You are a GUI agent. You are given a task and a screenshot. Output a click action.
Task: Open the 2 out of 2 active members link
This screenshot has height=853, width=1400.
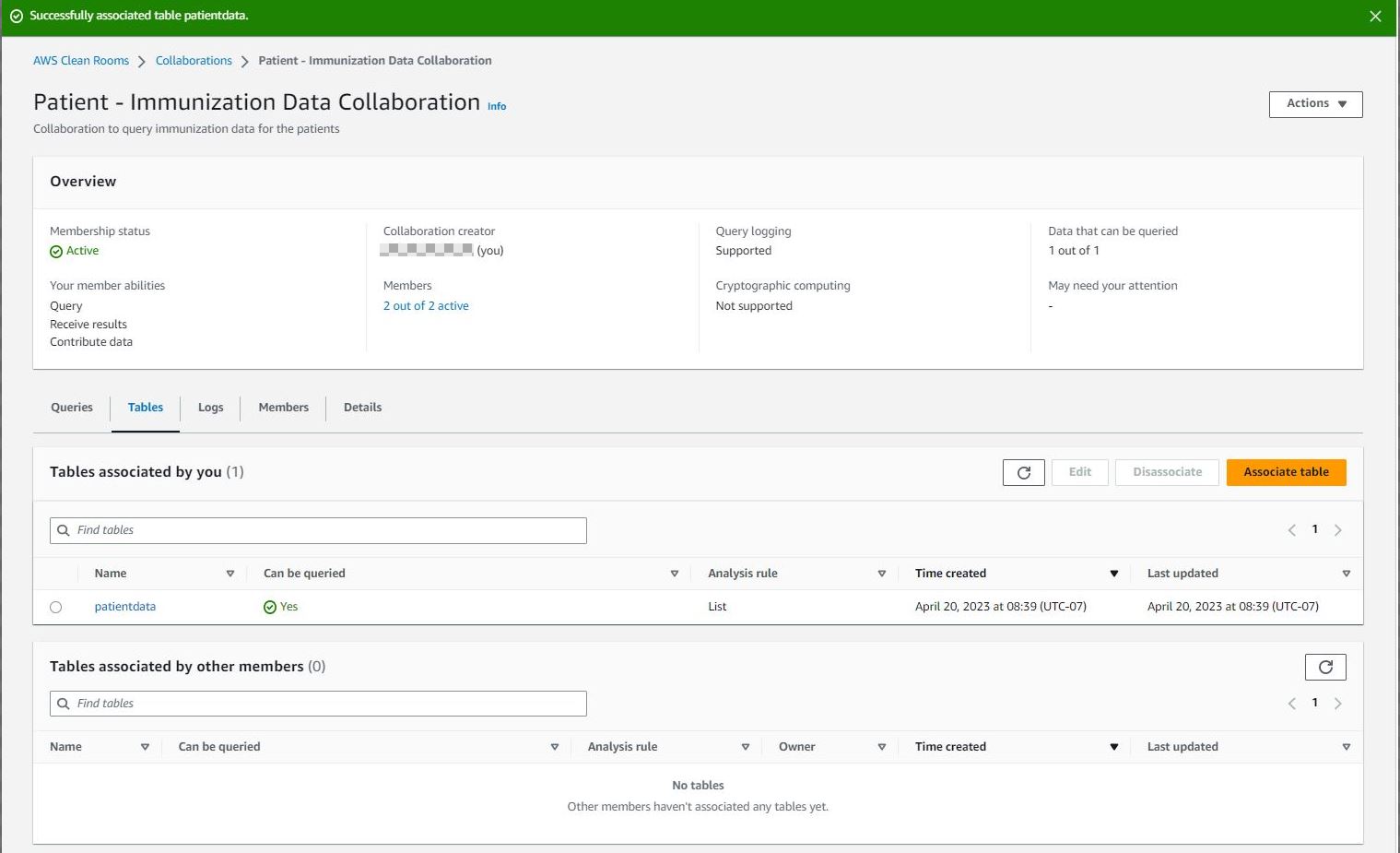click(426, 306)
